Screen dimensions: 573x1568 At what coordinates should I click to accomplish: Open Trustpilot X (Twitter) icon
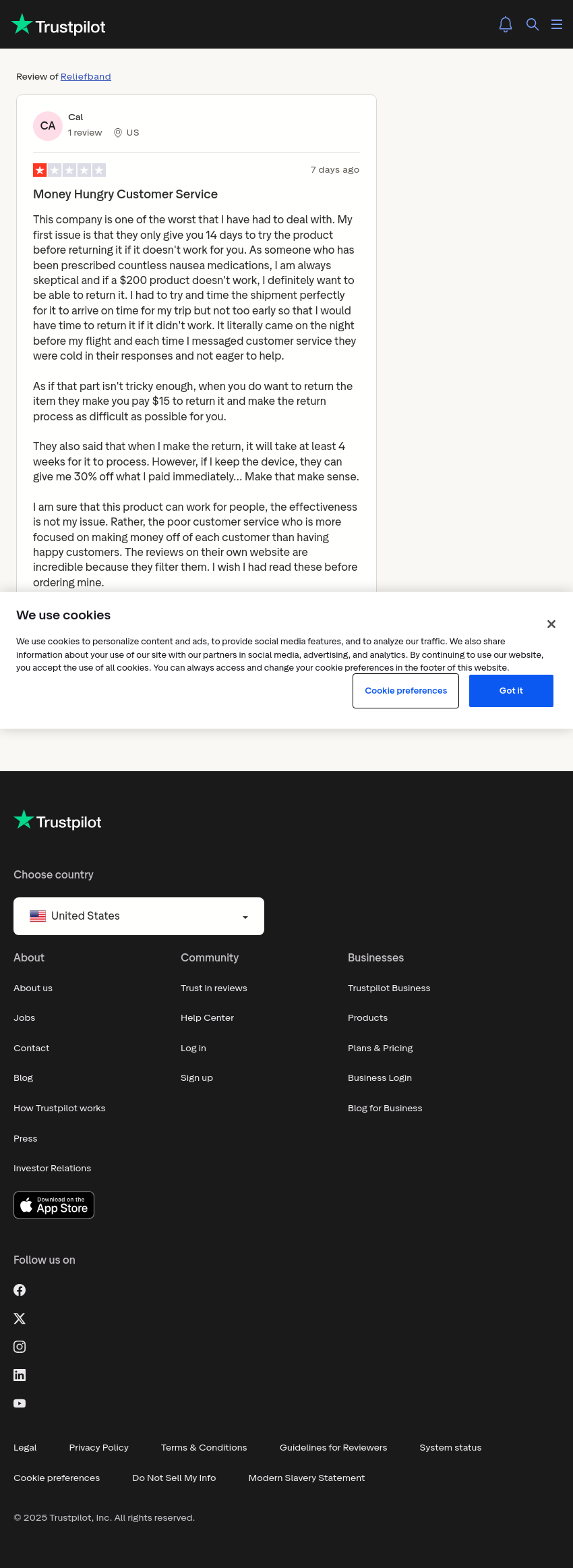(20, 1318)
